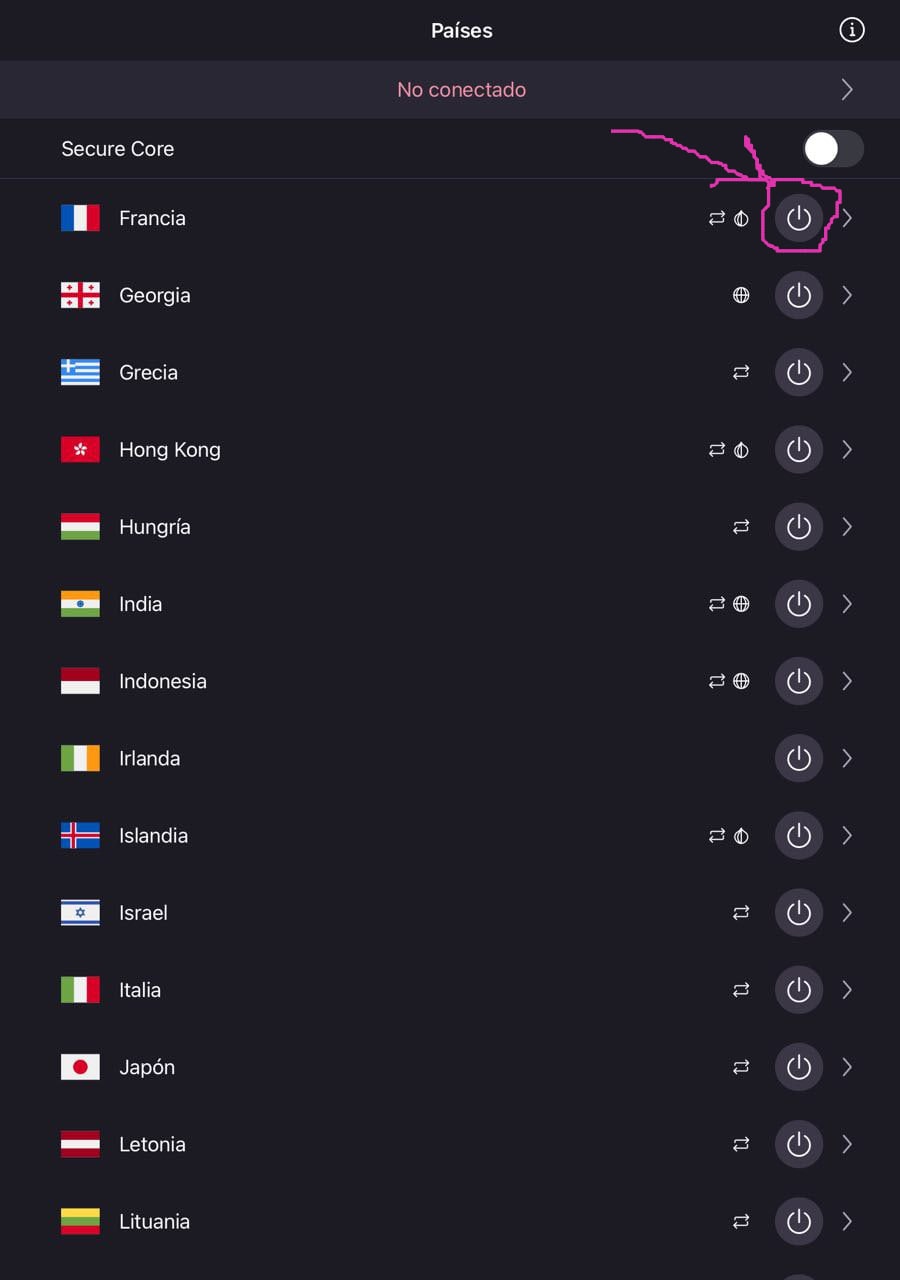Tap the Lituania country name
The image size is (900, 1280).
154,1221
